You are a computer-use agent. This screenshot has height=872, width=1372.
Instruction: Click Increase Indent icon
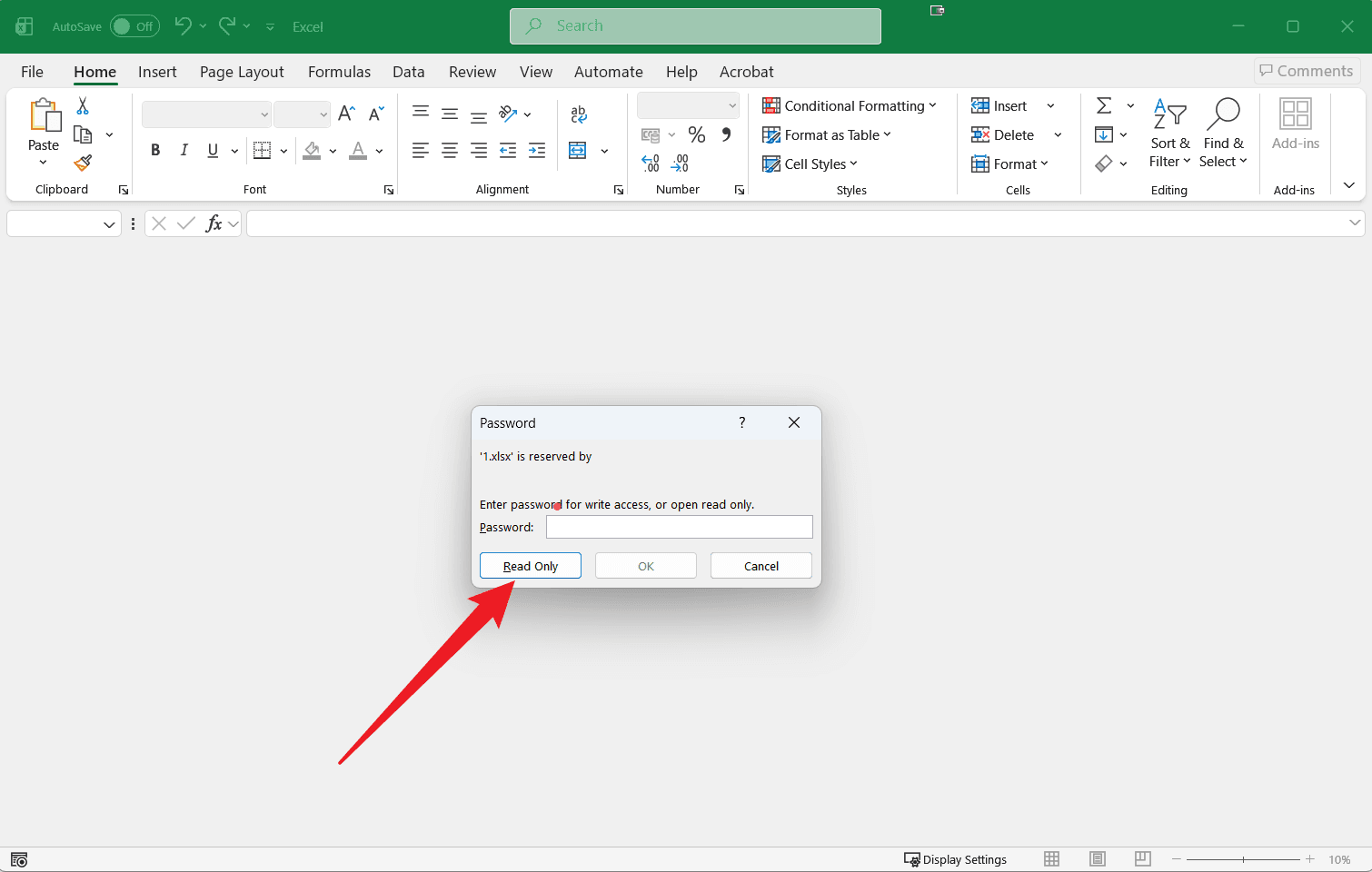point(537,151)
